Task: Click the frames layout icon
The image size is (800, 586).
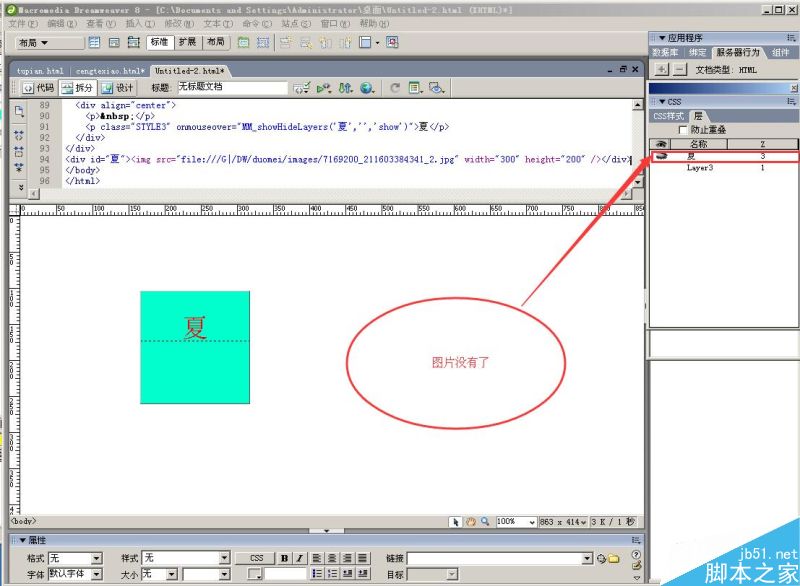Action: click(367, 42)
